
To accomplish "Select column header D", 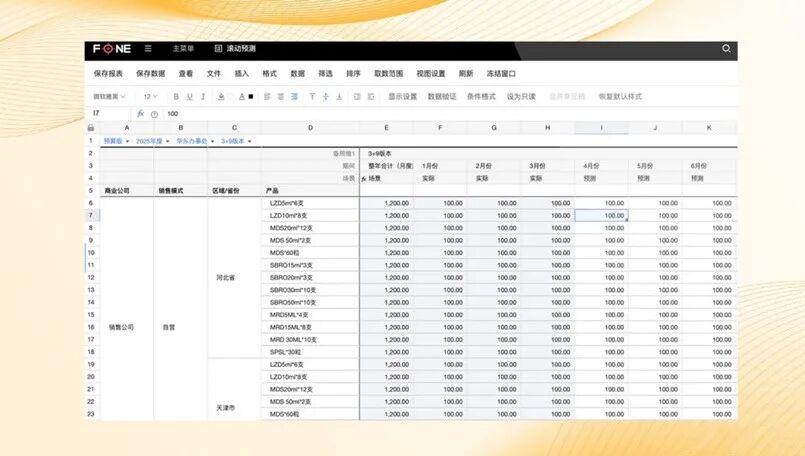I will [310, 128].
